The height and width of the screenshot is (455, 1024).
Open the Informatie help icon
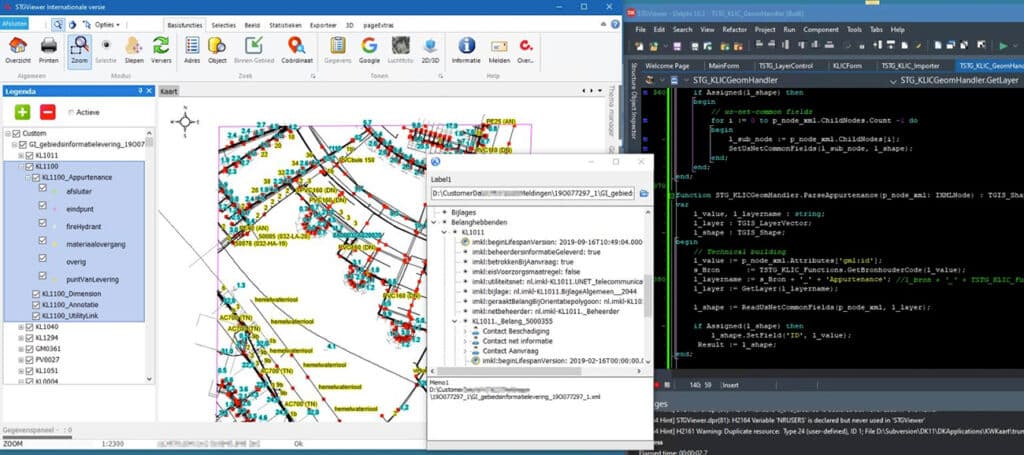coord(466,45)
